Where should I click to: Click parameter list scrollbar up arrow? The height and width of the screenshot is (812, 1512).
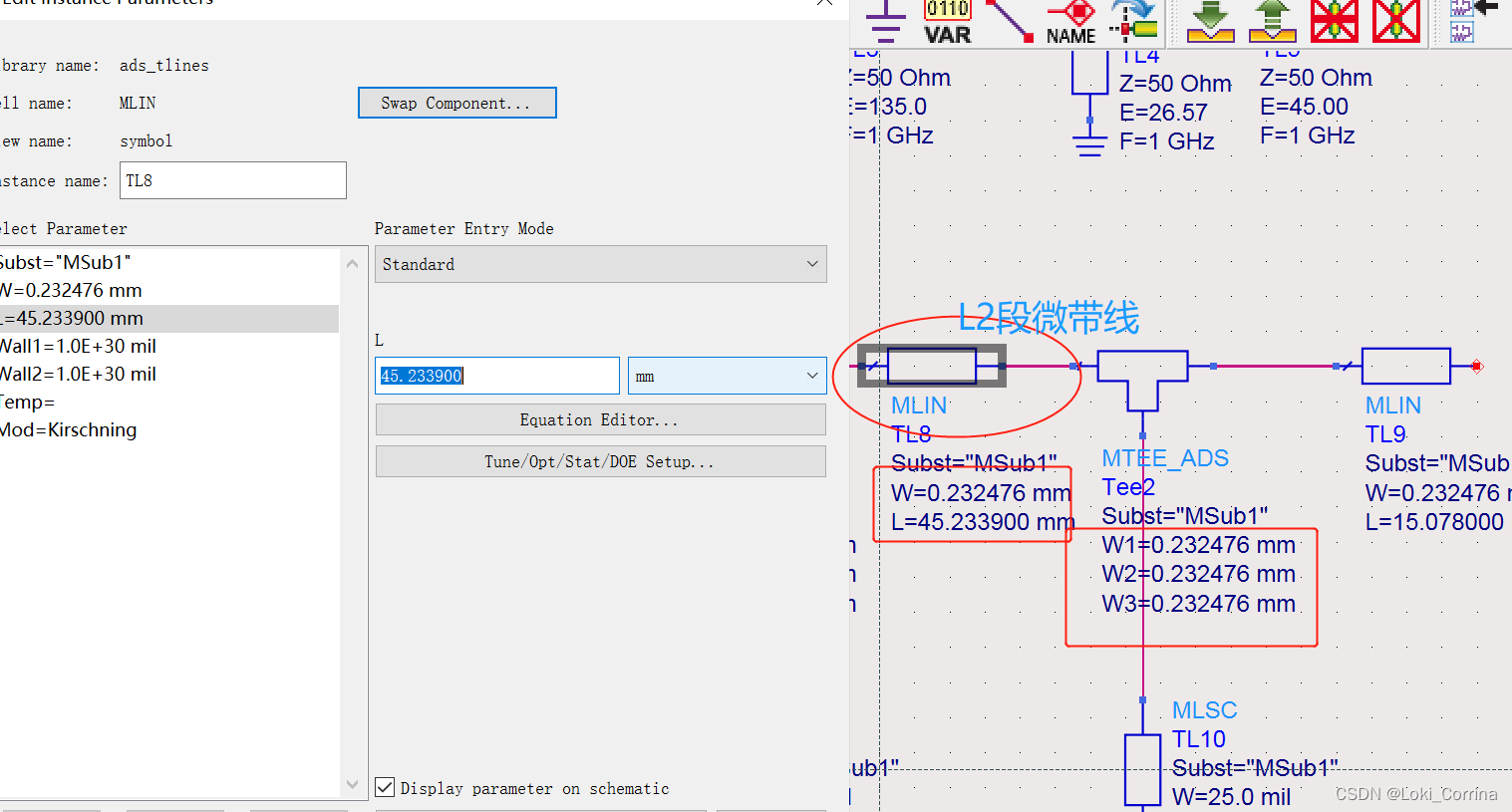click(352, 263)
